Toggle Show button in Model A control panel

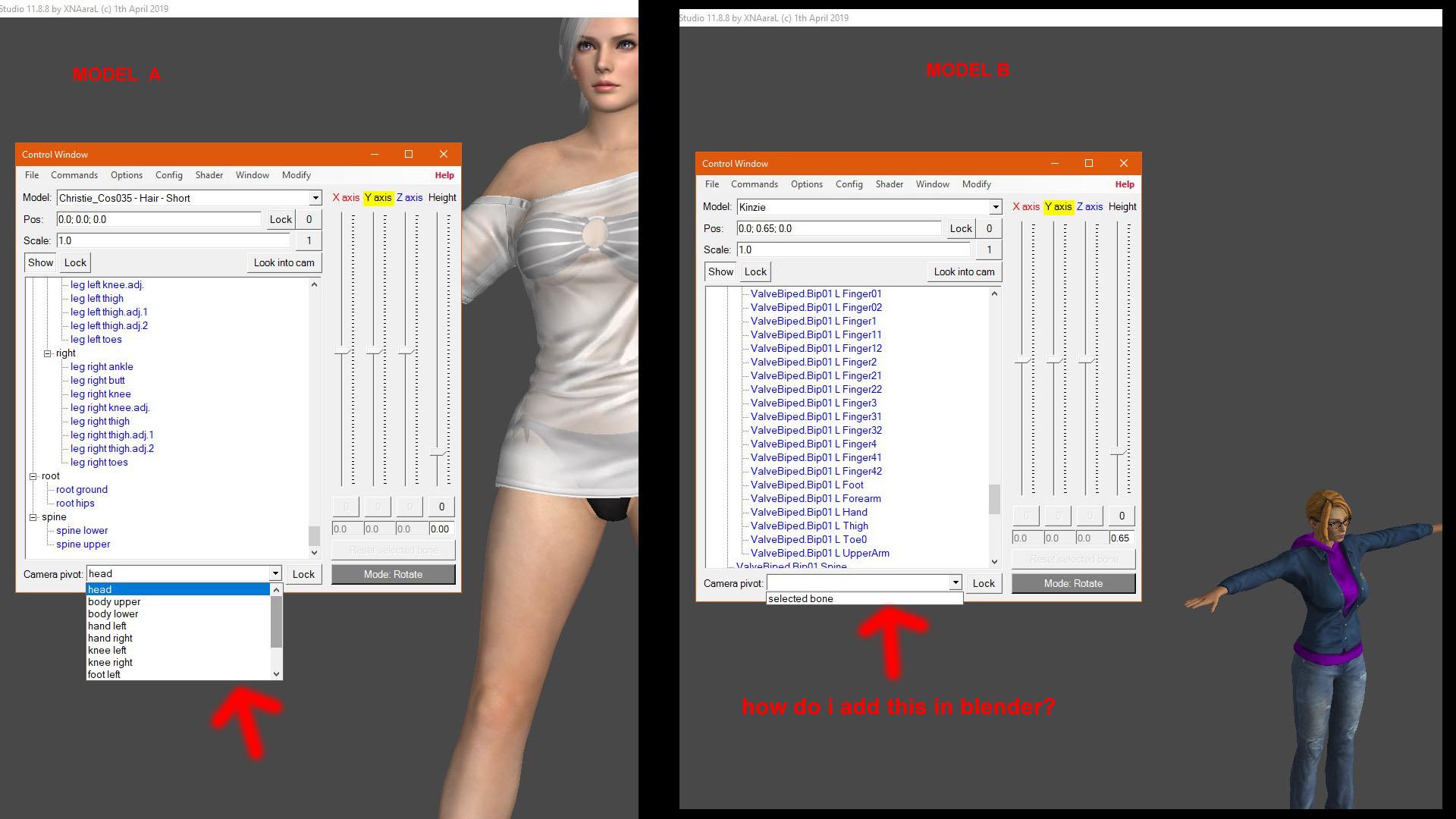pyautogui.click(x=40, y=262)
